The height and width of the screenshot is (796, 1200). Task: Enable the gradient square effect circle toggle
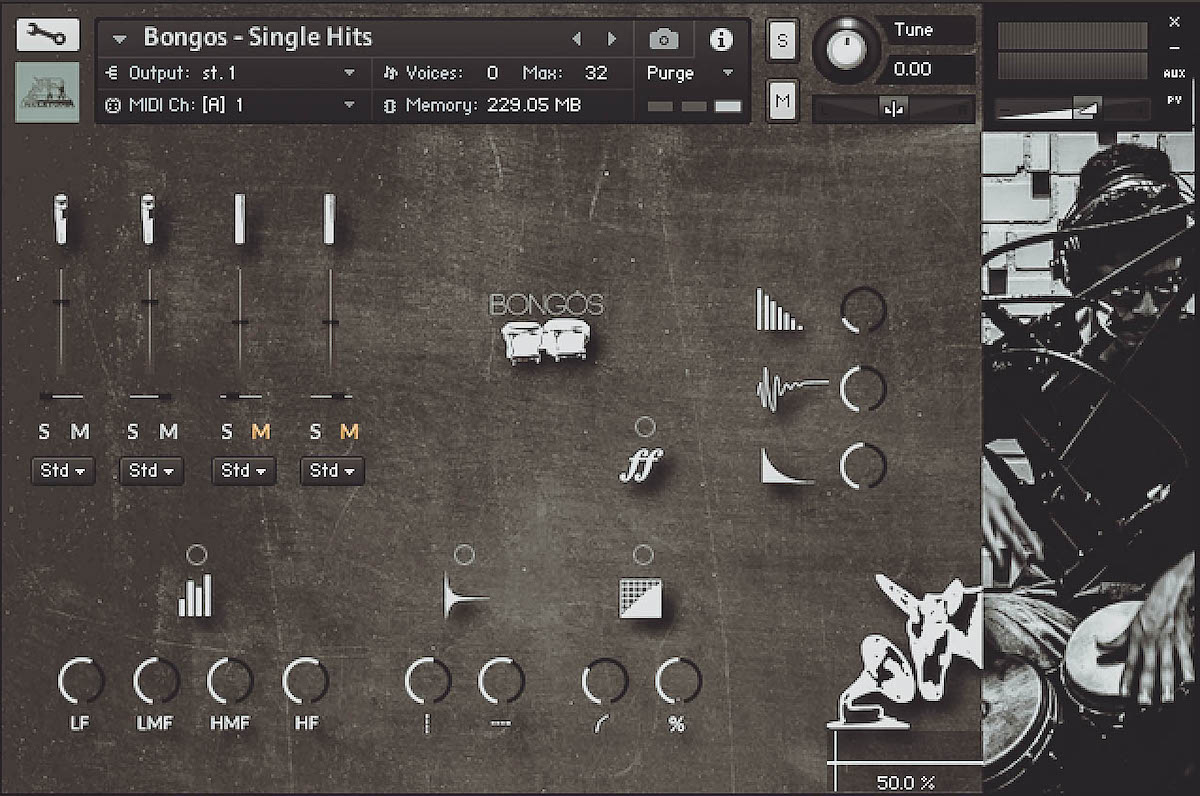(x=643, y=554)
